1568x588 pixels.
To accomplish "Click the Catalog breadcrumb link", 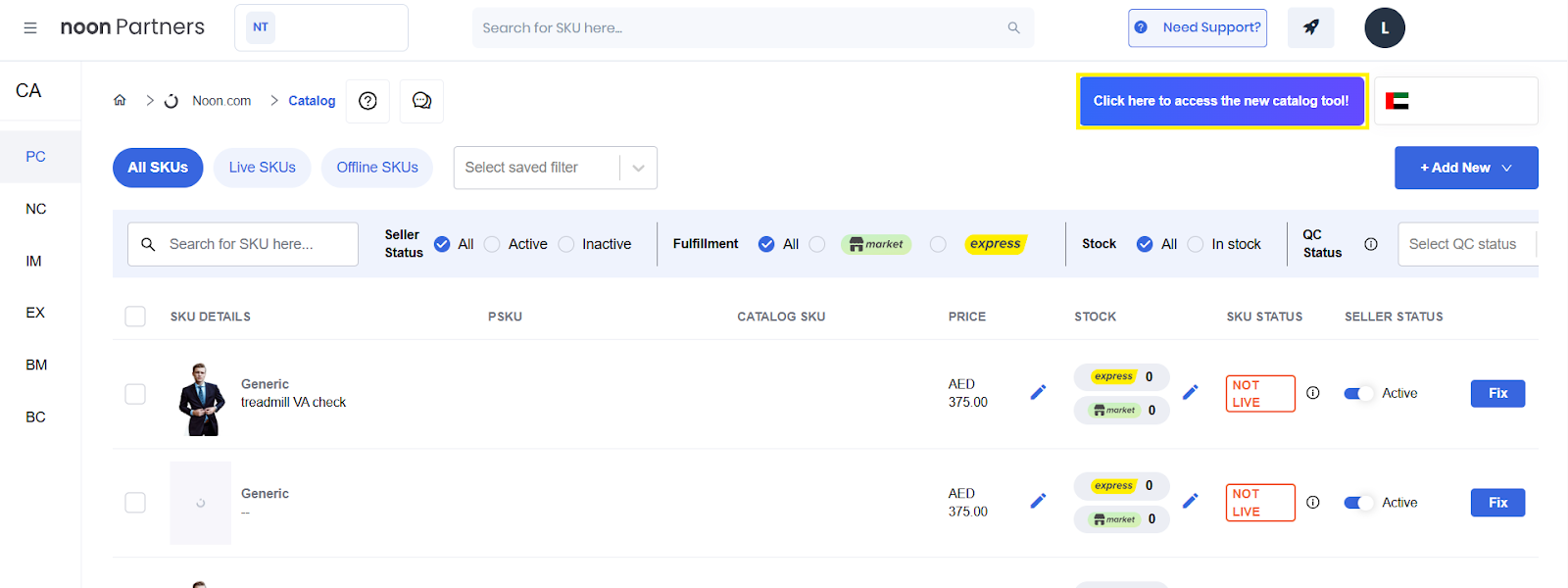I will click(312, 101).
